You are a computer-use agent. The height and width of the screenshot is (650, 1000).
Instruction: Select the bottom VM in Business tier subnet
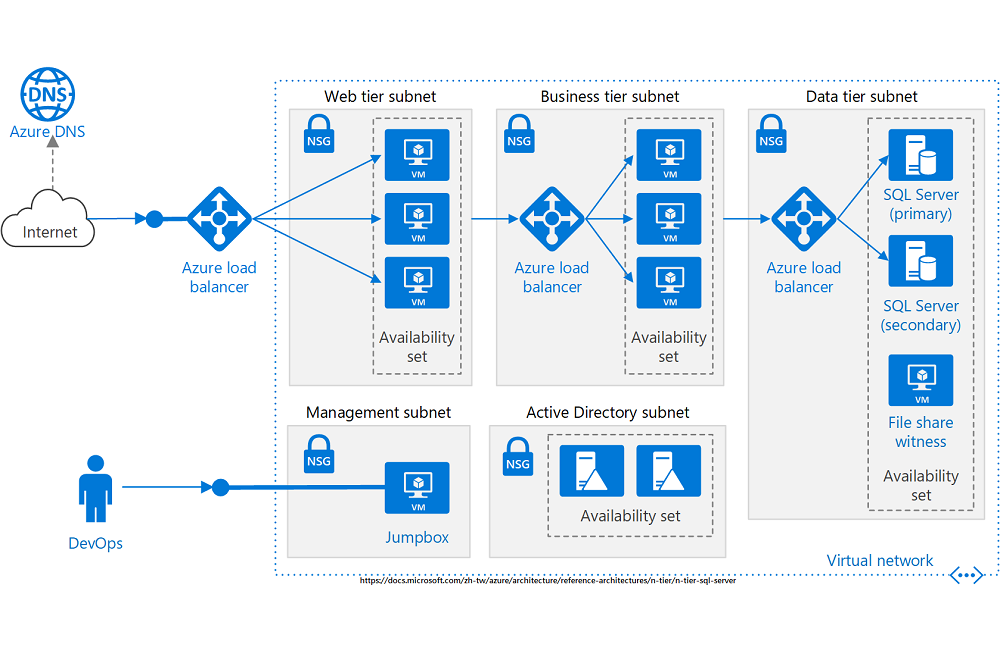click(669, 283)
